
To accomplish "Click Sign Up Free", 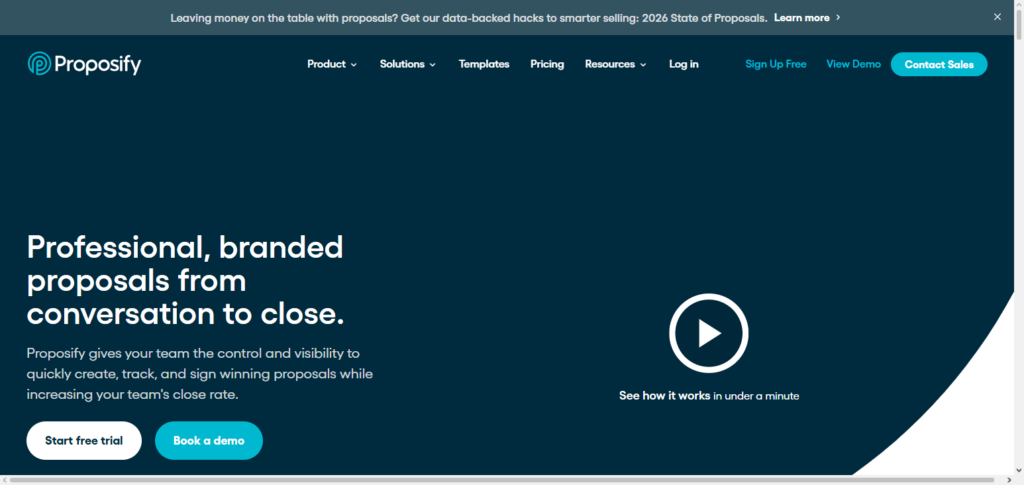I will tap(776, 64).
